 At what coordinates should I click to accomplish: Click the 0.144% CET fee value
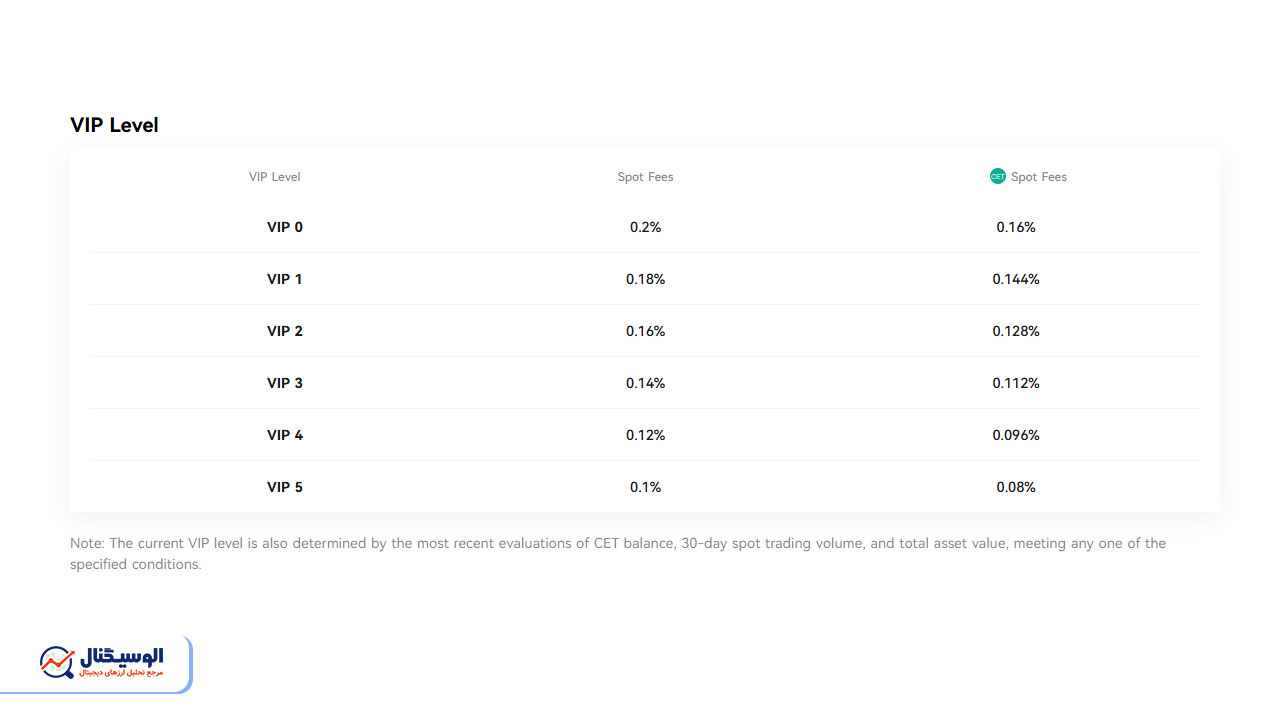pyautogui.click(x=1016, y=279)
